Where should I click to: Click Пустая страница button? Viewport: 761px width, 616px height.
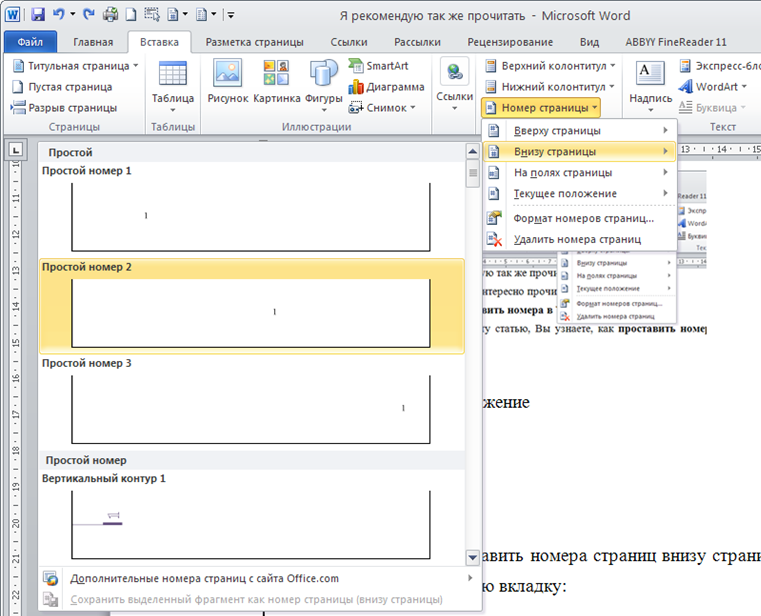tap(62, 87)
